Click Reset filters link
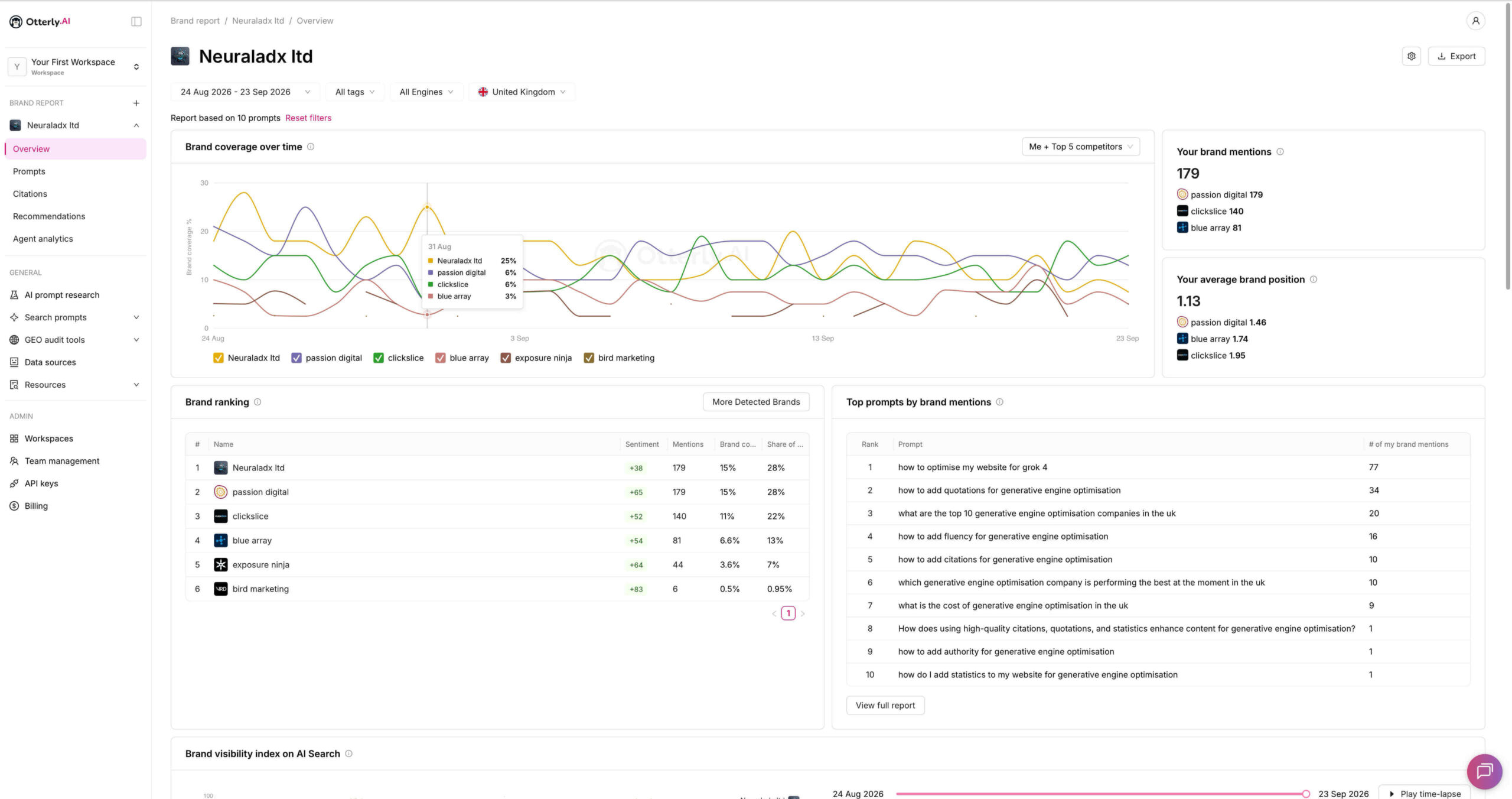Viewport: 1512px width, 799px height. (x=308, y=118)
